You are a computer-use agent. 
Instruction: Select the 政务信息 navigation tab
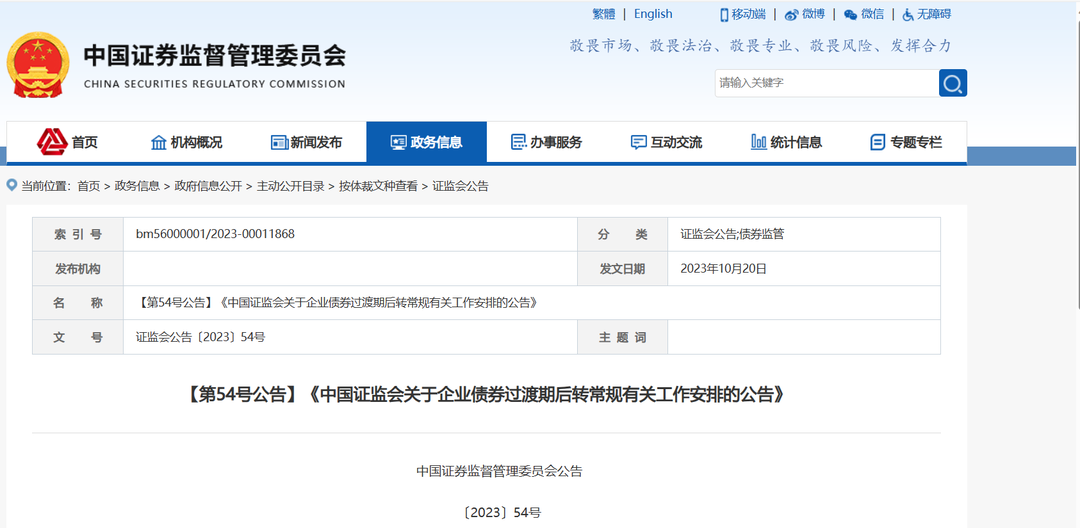[426, 142]
